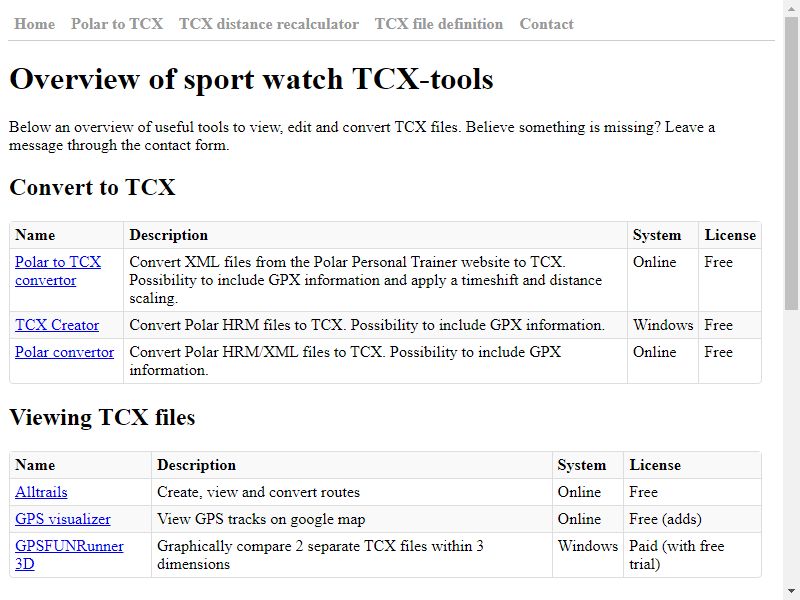Click the 'Convert Polar HRM/XML files' description

[x=345, y=361]
